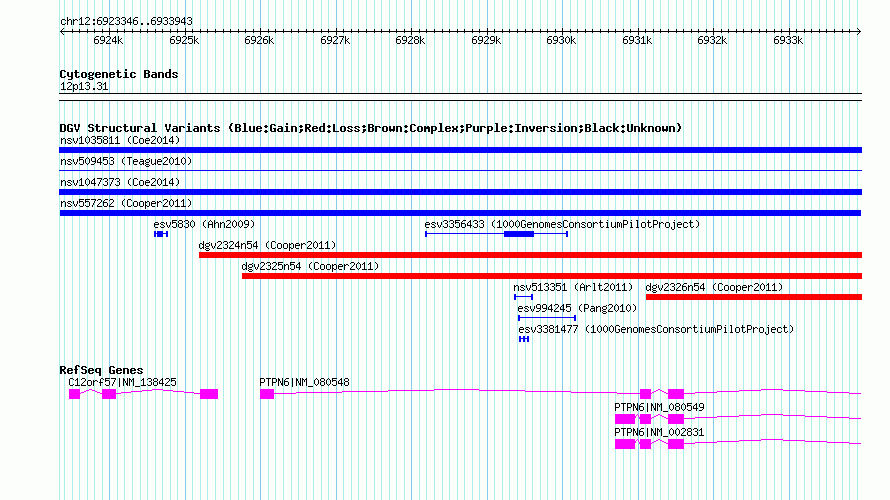Image resolution: width=890 pixels, height=500 pixels.
Task: Open the esv5830 (Ahn2009) label
Action: point(204,224)
